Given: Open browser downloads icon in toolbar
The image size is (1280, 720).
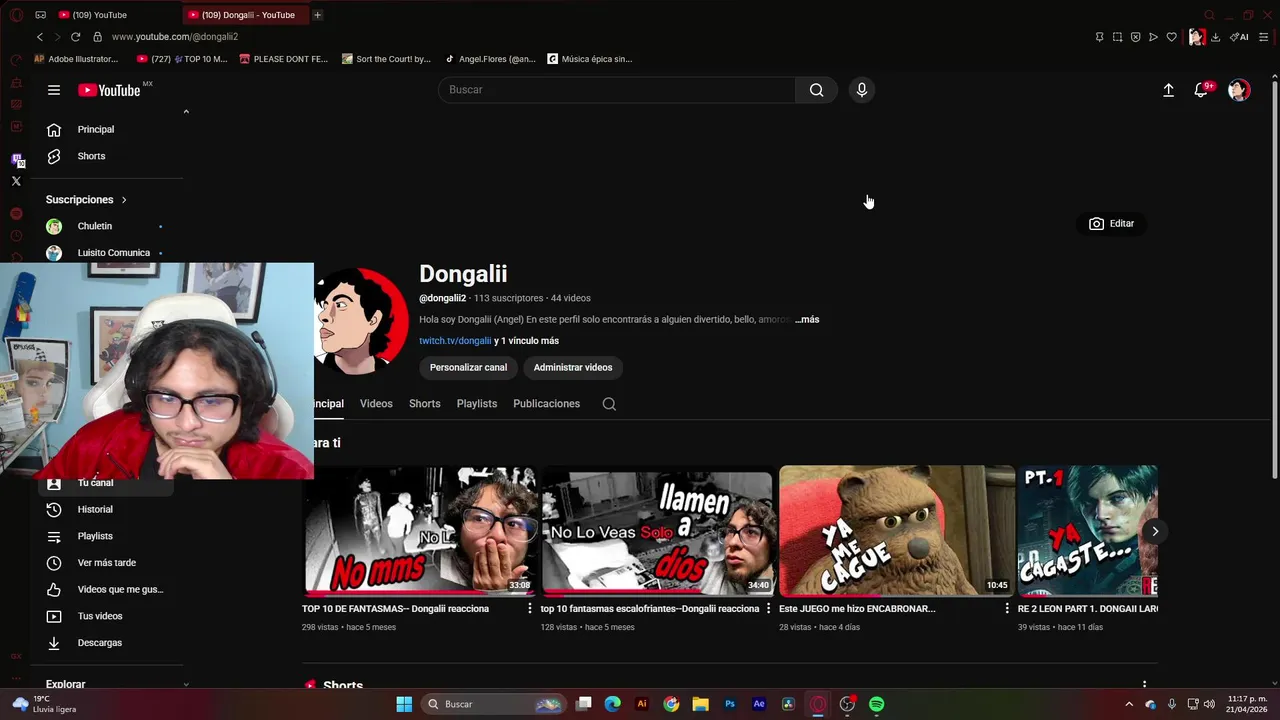Looking at the screenshot, I should (x=1215, y=37).
